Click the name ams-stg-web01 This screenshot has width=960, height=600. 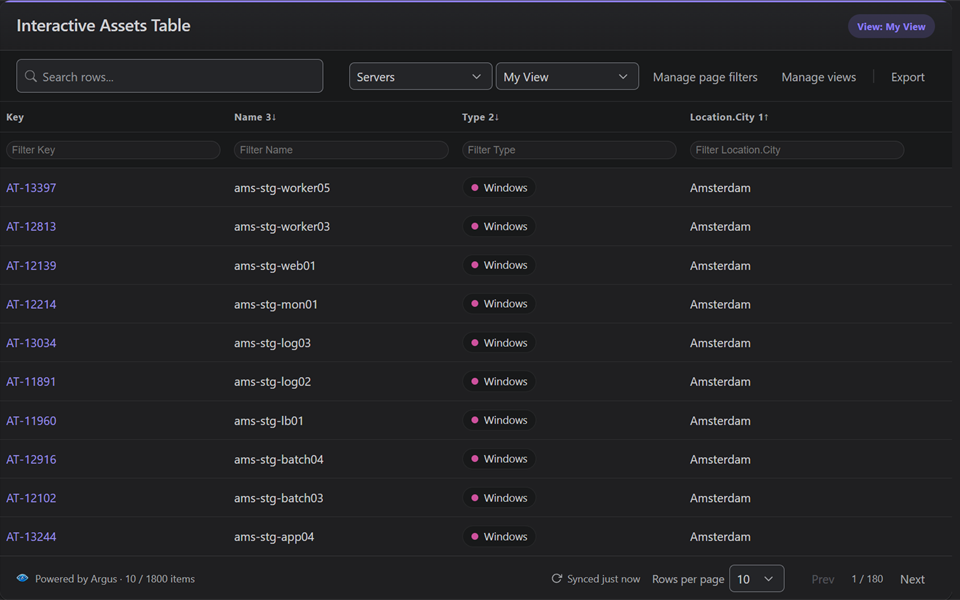point(275,266)
